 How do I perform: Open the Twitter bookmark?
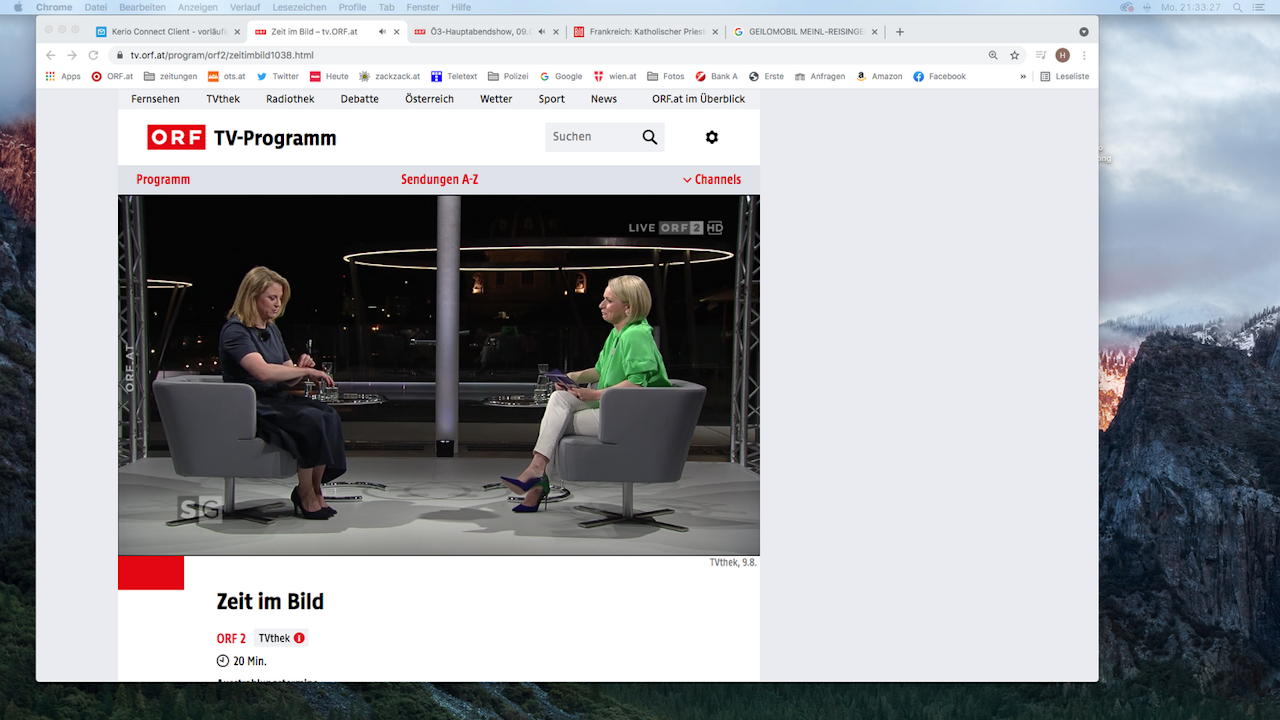coord(278,76)
